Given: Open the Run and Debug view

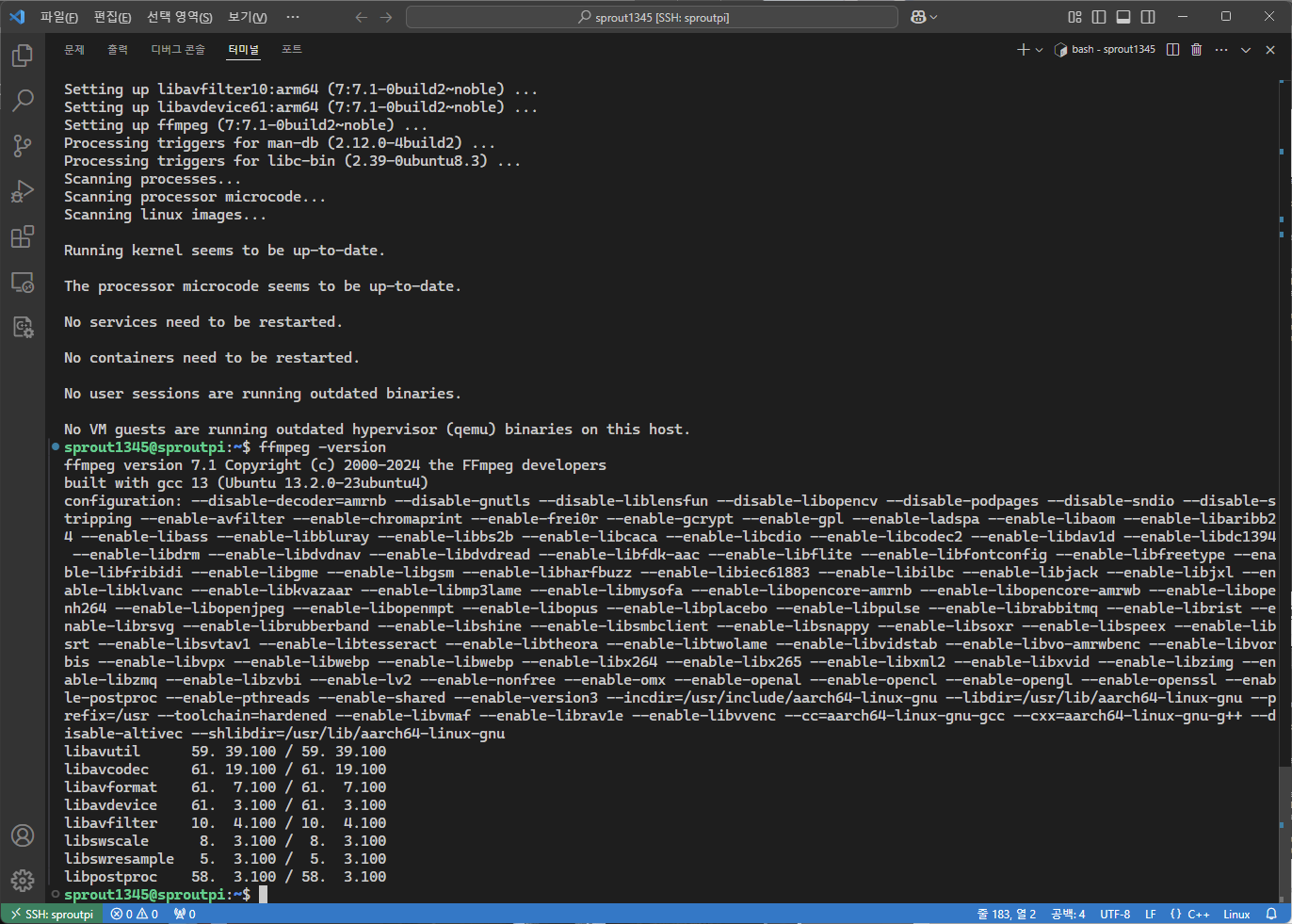Looking at the screenshot, I should (x=23, y=191).
